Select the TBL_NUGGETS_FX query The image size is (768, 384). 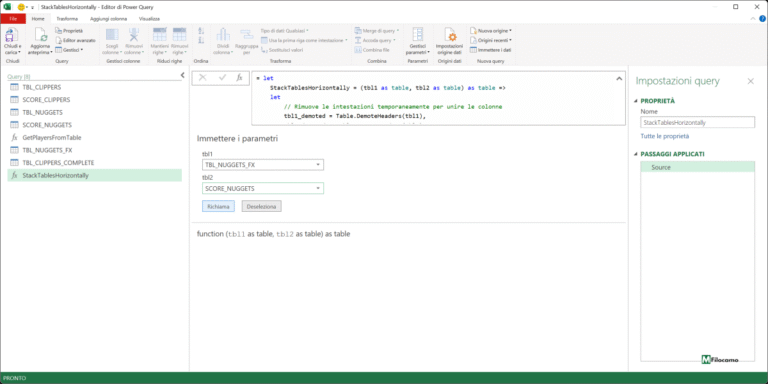point(95,150)
